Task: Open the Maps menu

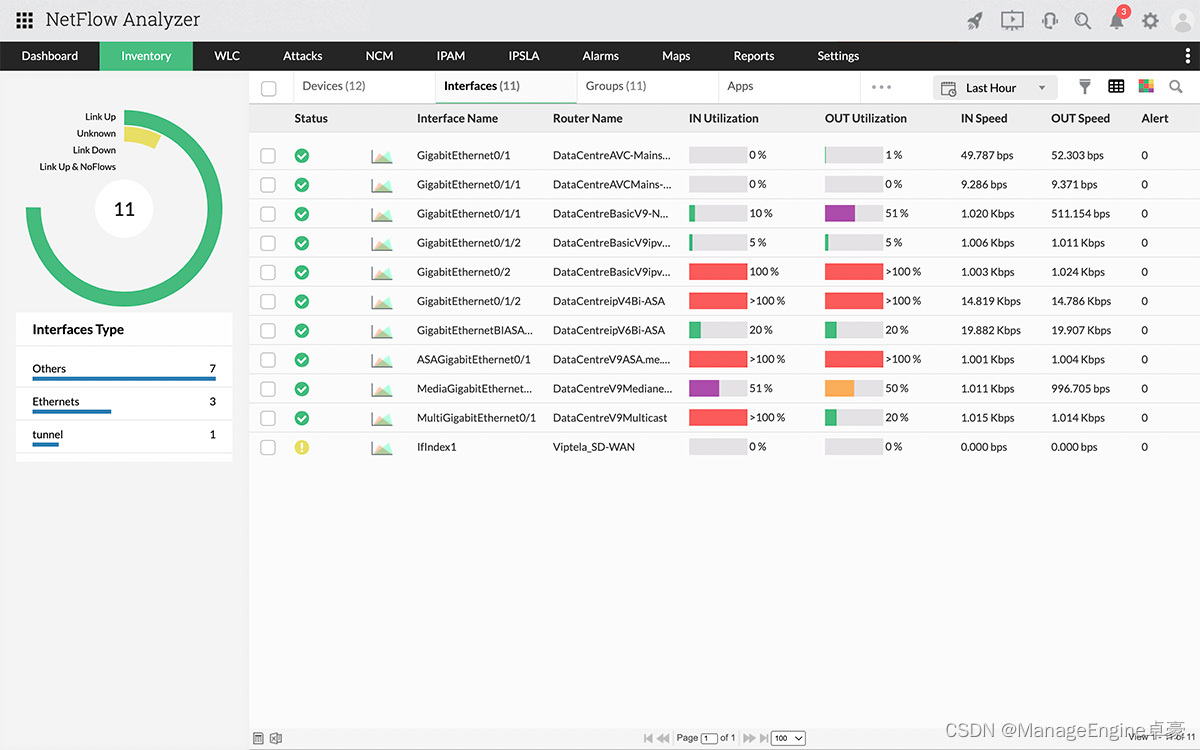Action: point(676,56)
